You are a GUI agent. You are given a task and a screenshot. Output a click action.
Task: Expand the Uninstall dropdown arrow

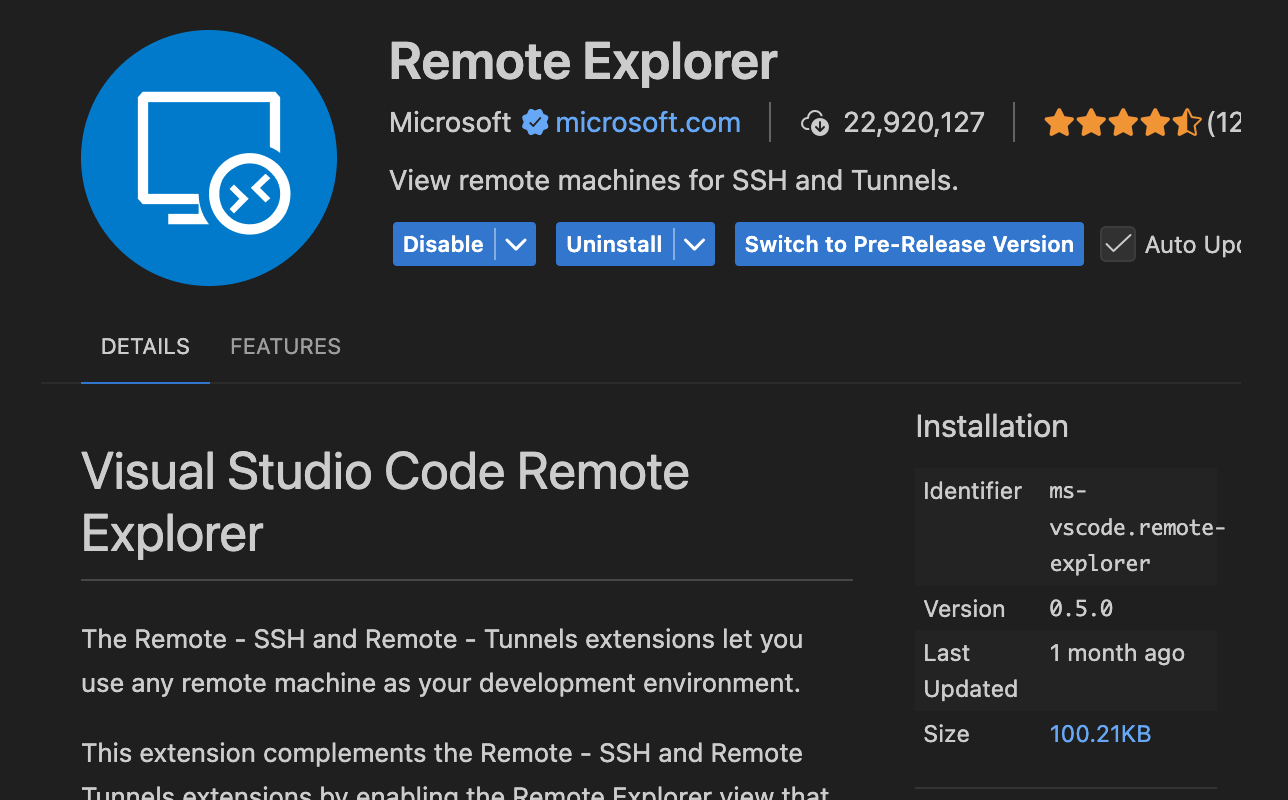pyautogui.click(x=695, y=244)
